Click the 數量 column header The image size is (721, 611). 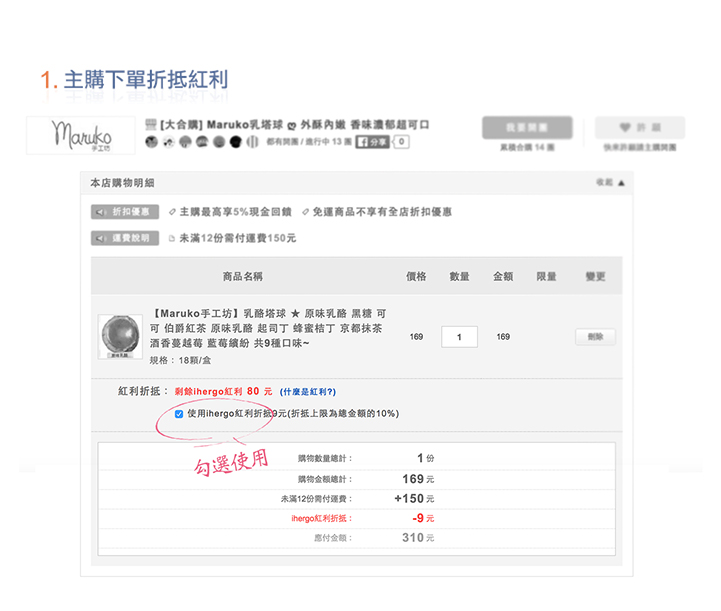coord(459,276)
